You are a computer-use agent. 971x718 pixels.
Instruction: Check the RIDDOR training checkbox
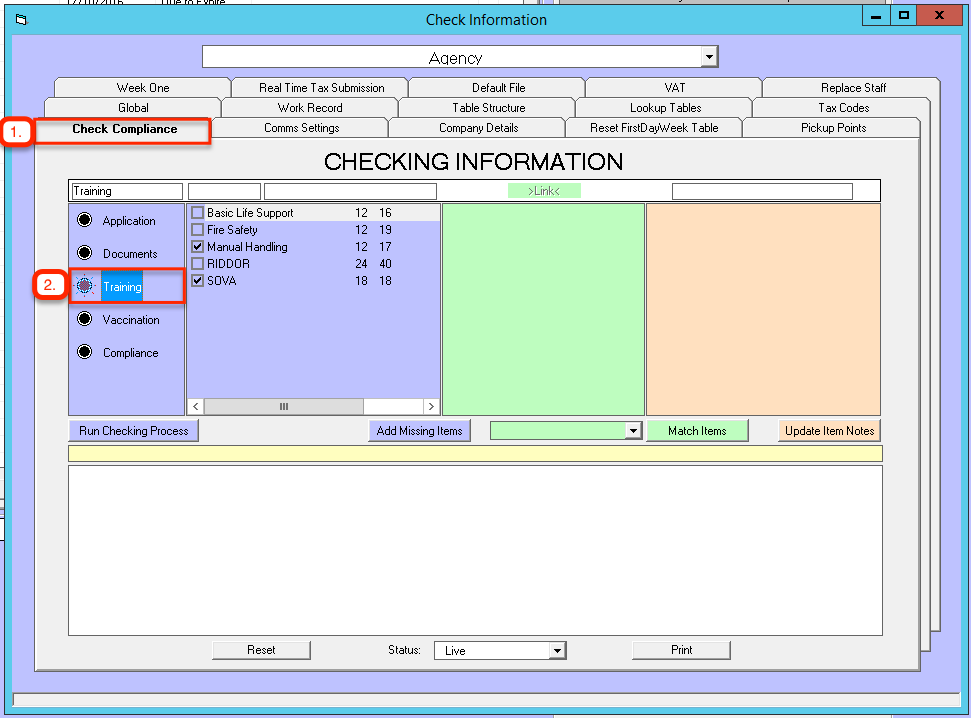point(197,264)
